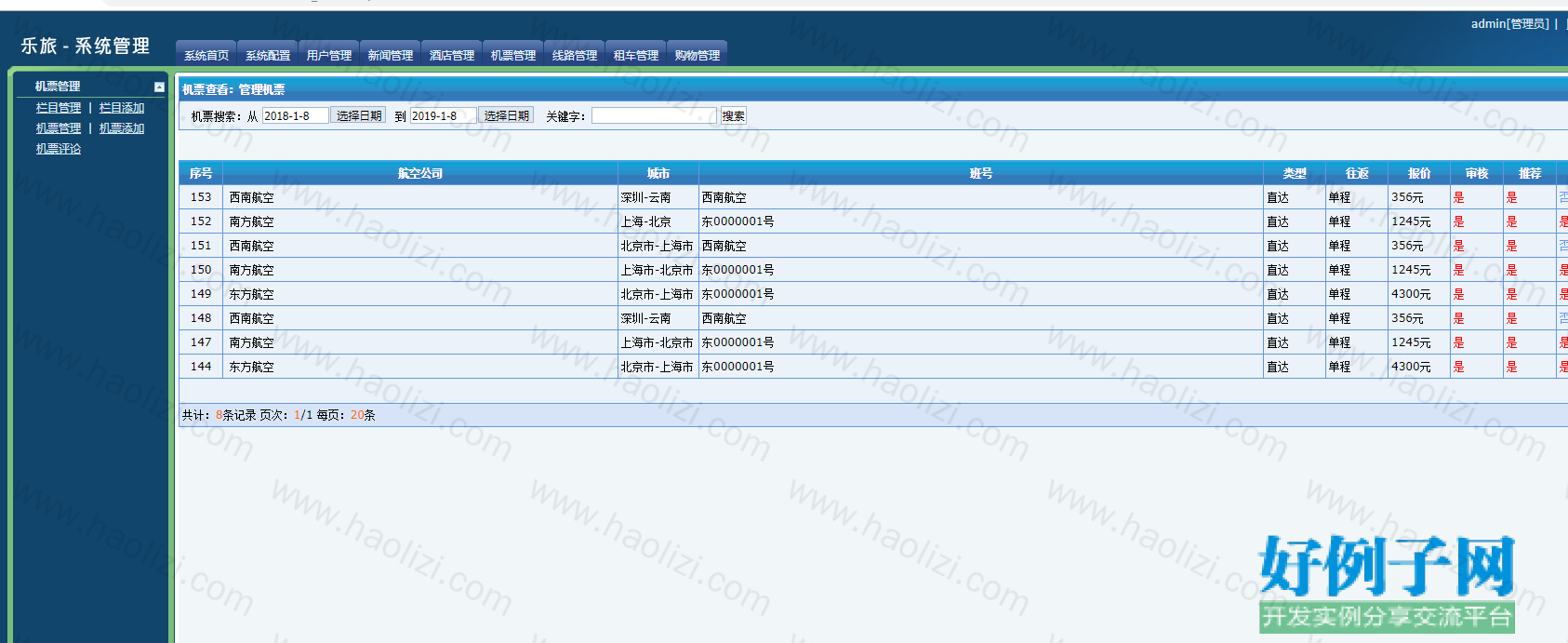Click the 推荐 column header
Viewport: 1568px width, 643px height.
tap(1530, 173)
